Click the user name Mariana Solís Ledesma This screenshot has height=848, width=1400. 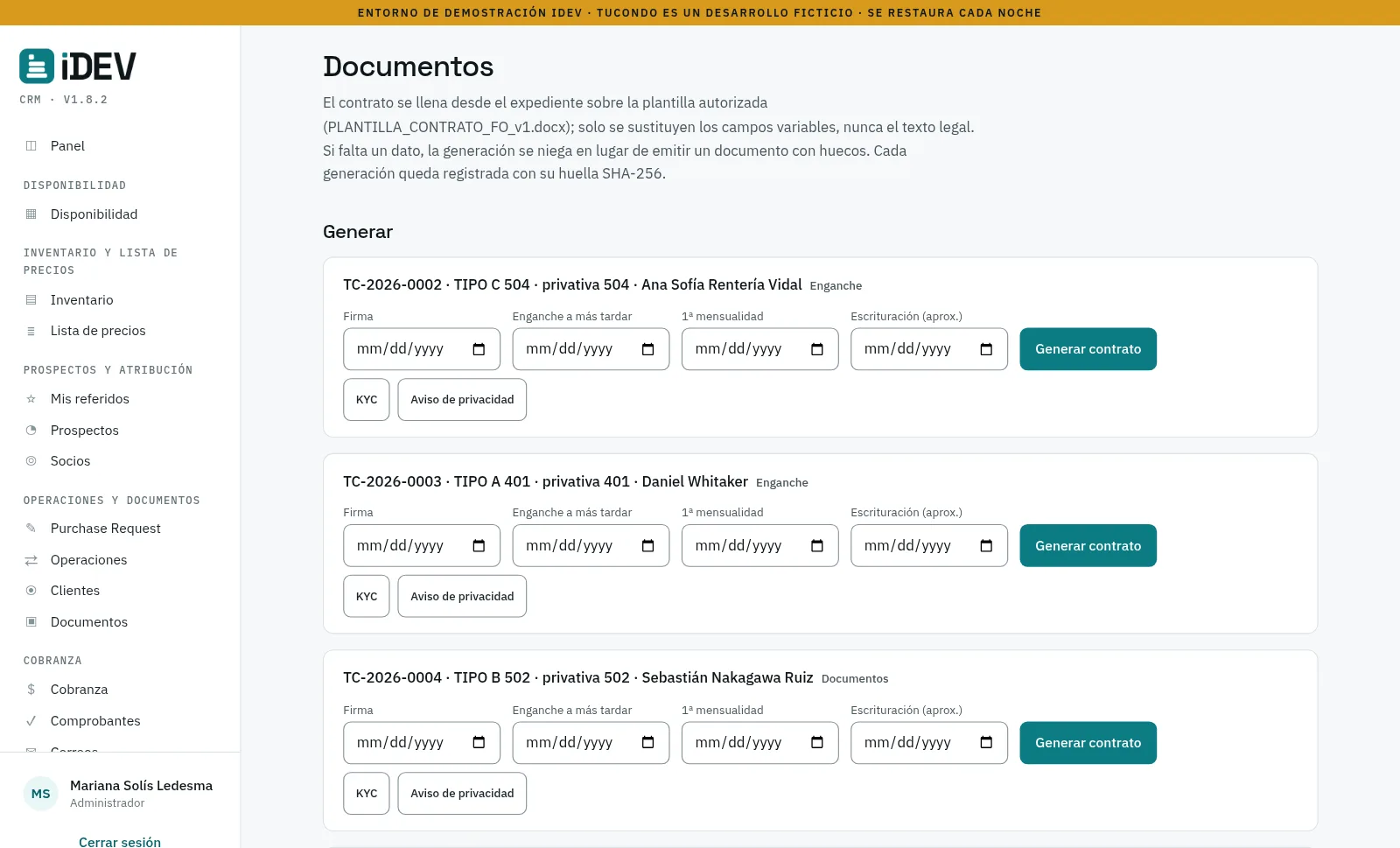tap(141, 786)
